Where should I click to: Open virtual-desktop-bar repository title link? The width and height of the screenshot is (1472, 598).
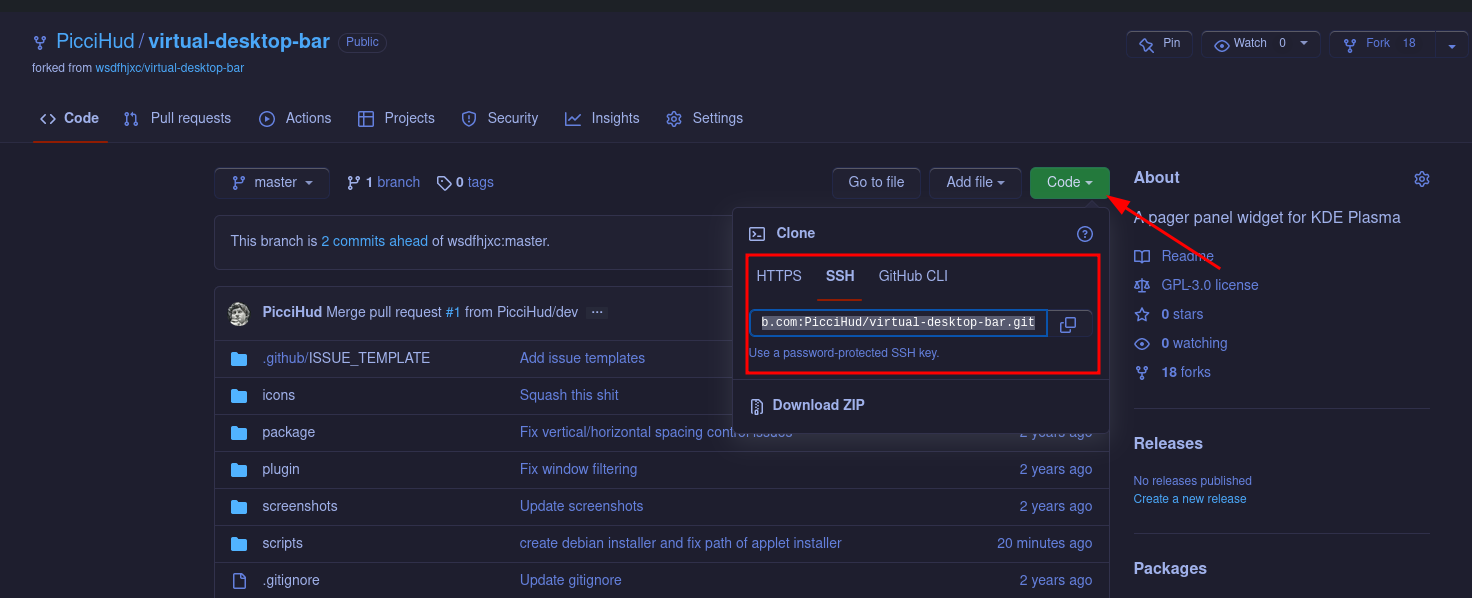click(239, 42)
